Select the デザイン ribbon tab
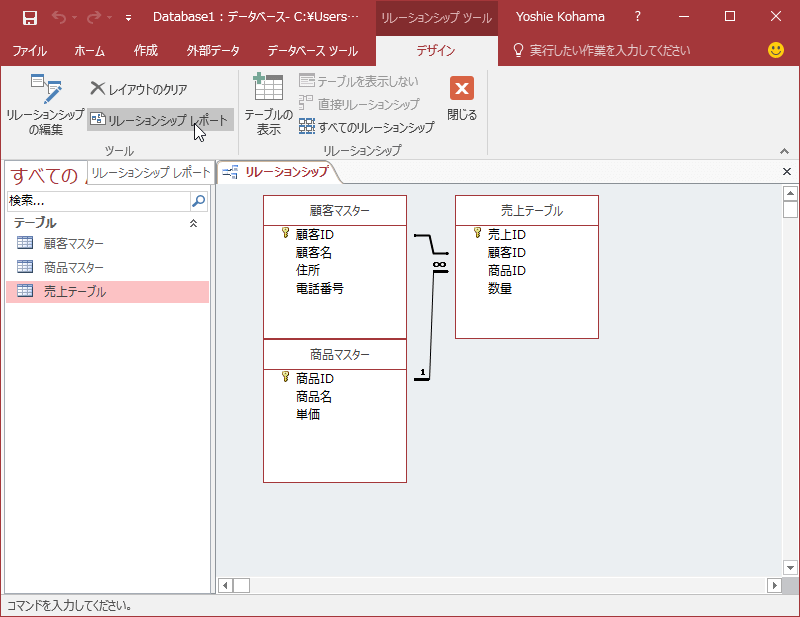800x617 pixels. (436, 51)
